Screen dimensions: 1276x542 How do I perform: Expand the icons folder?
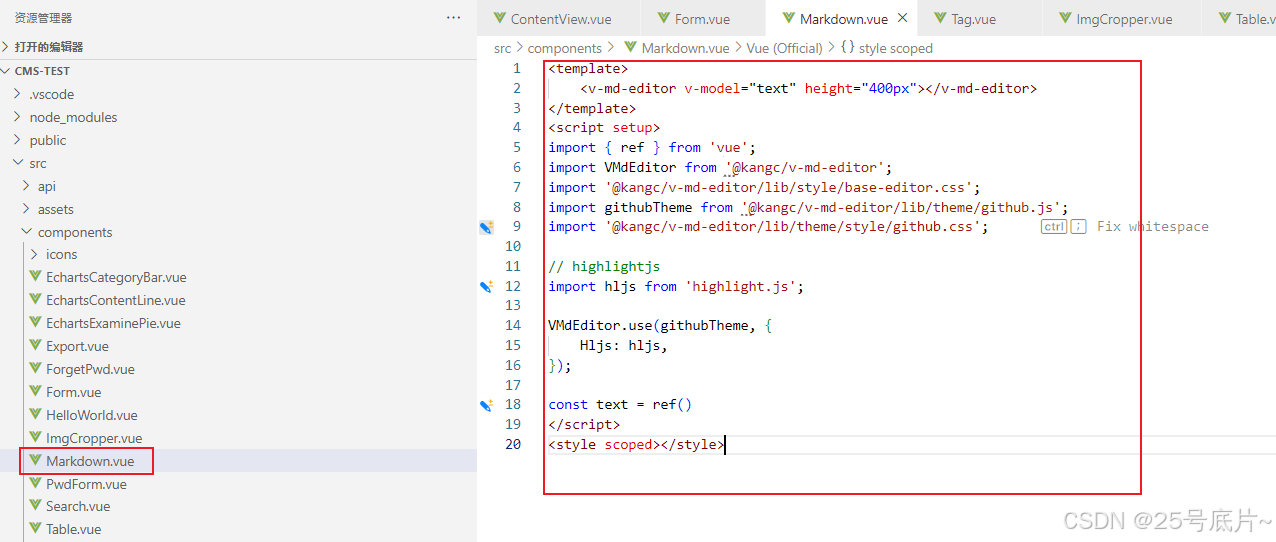(61, 254)
